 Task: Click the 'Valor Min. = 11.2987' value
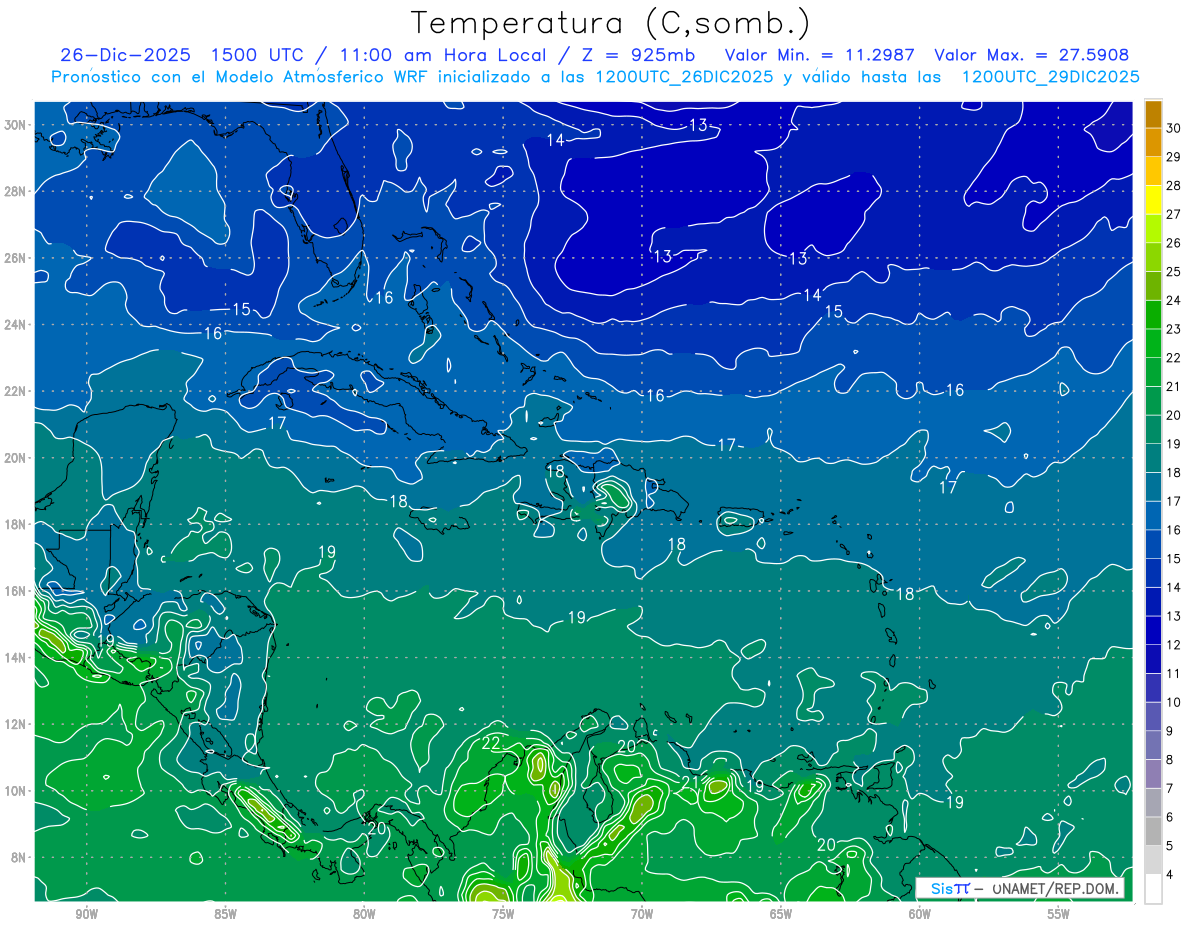click(820, 55)
